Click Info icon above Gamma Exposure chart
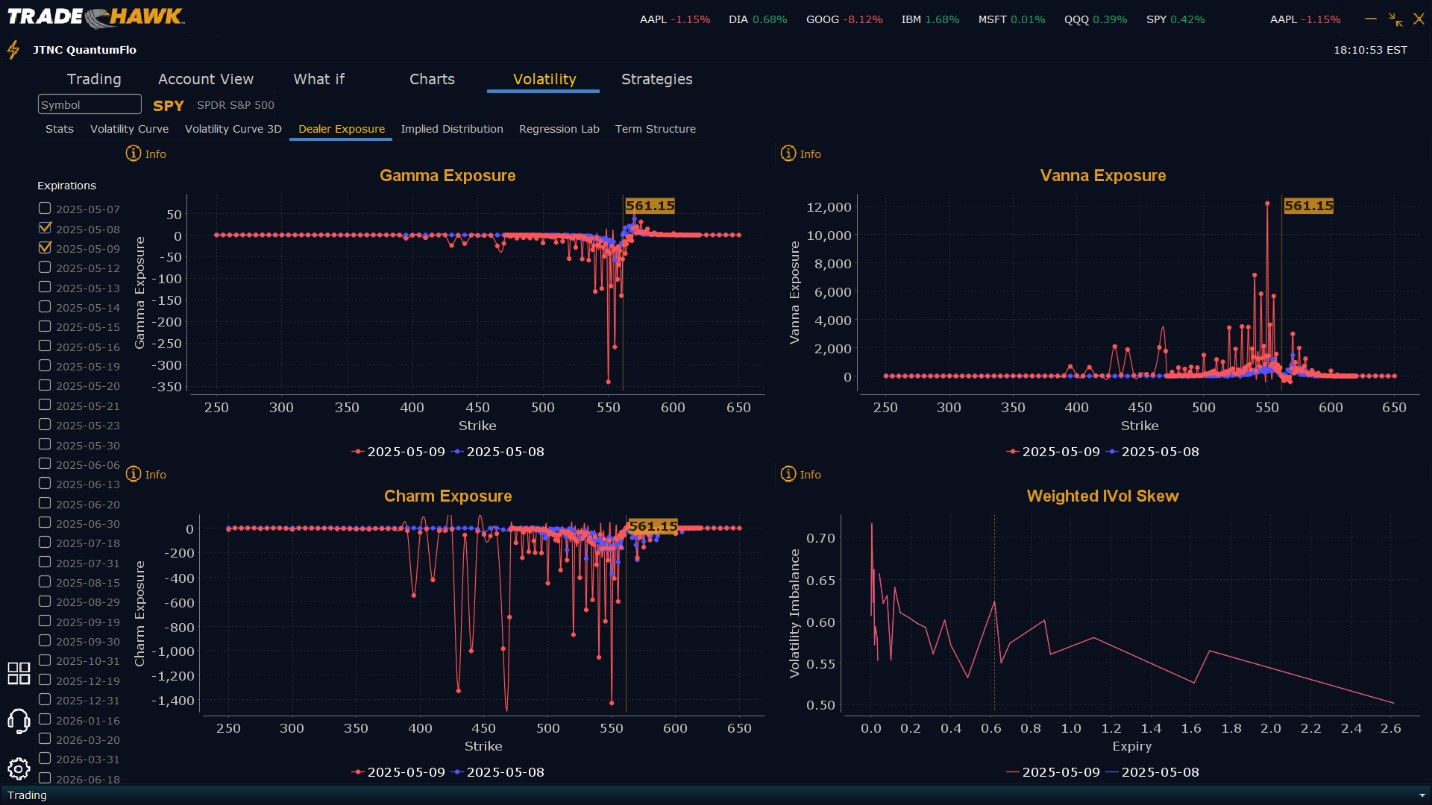 click(x=132, y=154)
